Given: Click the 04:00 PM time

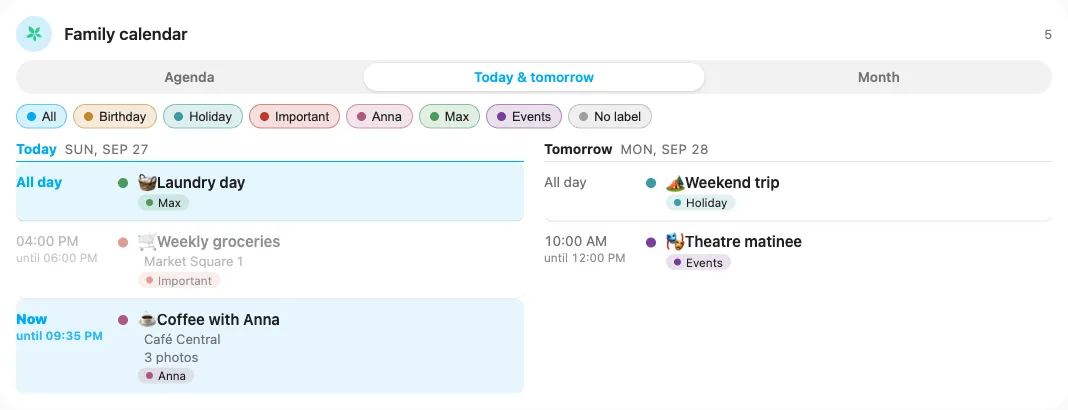Looking at the screenshot, I should coord(47,242).
